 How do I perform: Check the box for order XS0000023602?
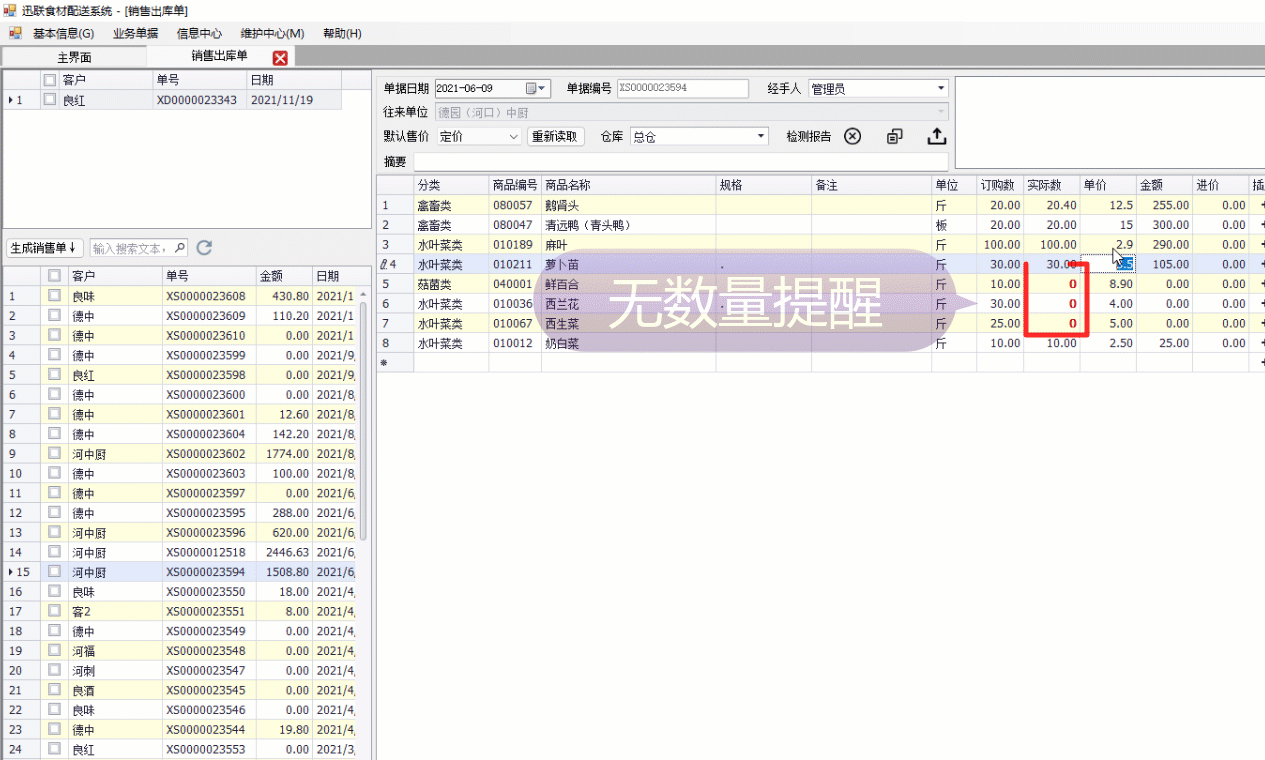(54, 454)
